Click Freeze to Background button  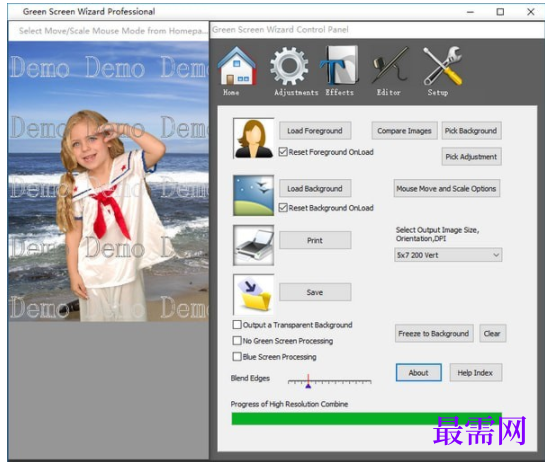click(x=434, y=334)
